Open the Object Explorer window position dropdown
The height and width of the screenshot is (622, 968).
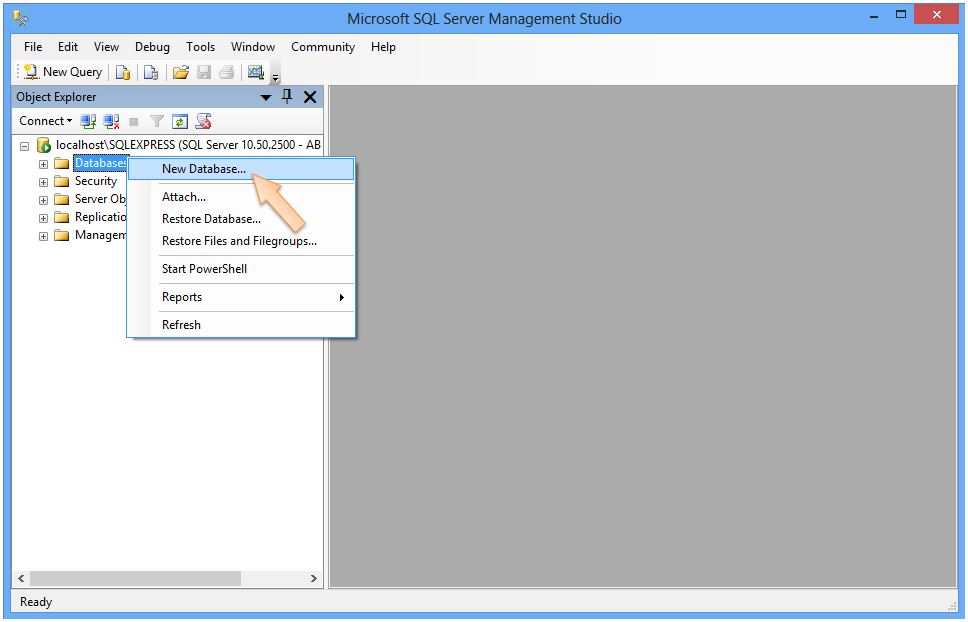tap(265, 97)
